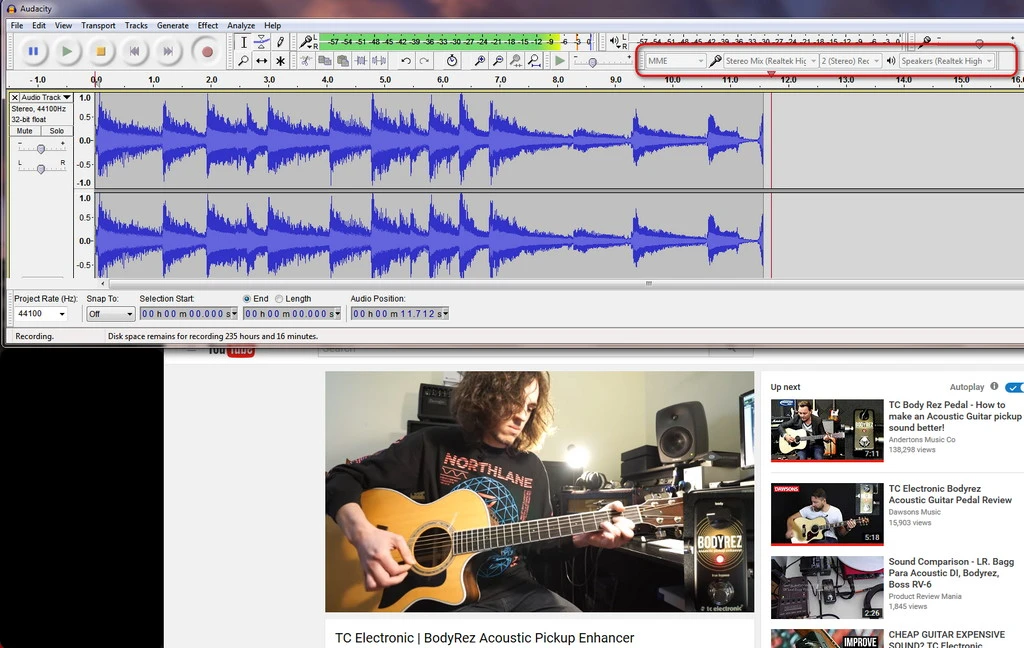Open the Audio Position time format arrow

point(445,314)
